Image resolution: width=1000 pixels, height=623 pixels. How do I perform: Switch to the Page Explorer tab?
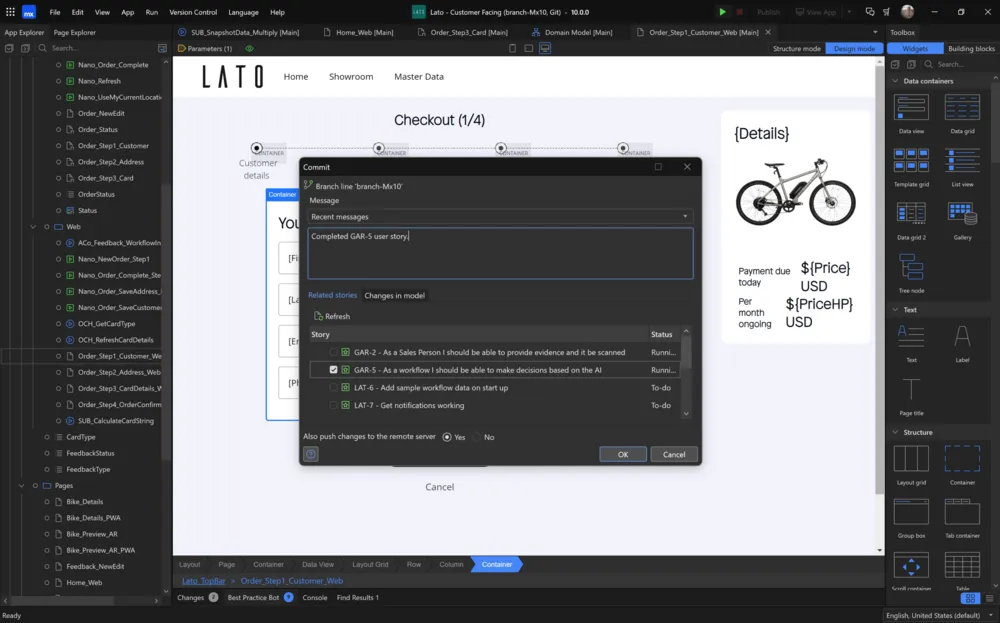click(x=75, y=33)
